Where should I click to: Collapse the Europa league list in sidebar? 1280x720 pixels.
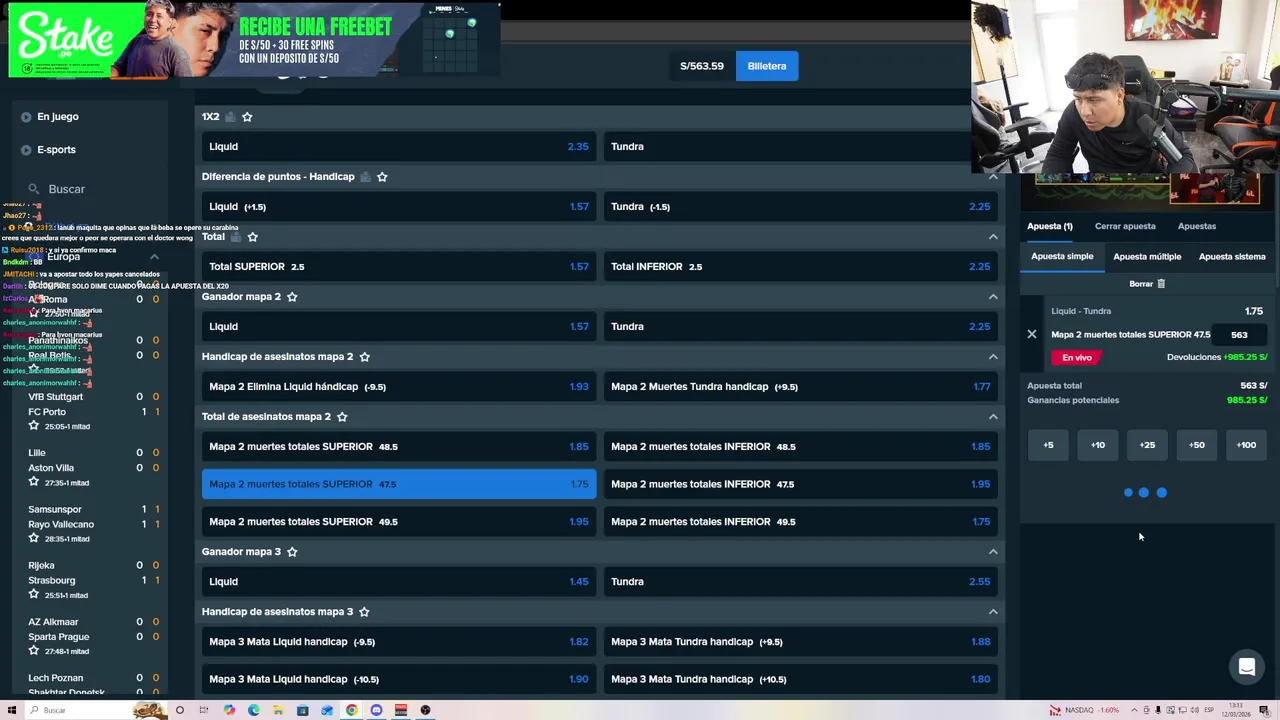[154, 257]
